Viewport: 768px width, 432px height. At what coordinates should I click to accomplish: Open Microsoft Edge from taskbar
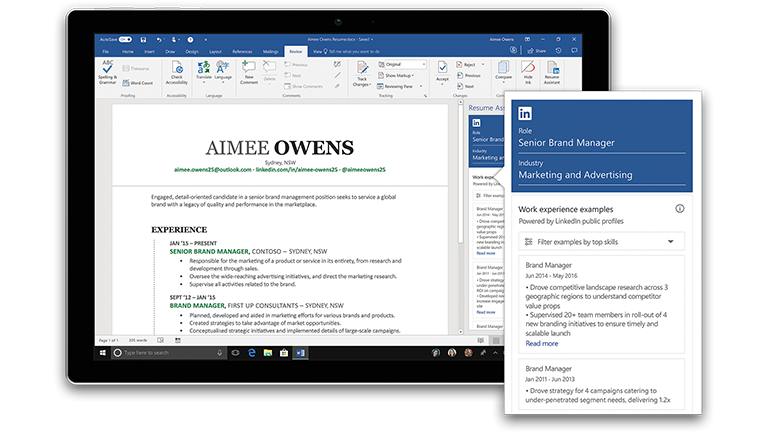tap(252, 353)
